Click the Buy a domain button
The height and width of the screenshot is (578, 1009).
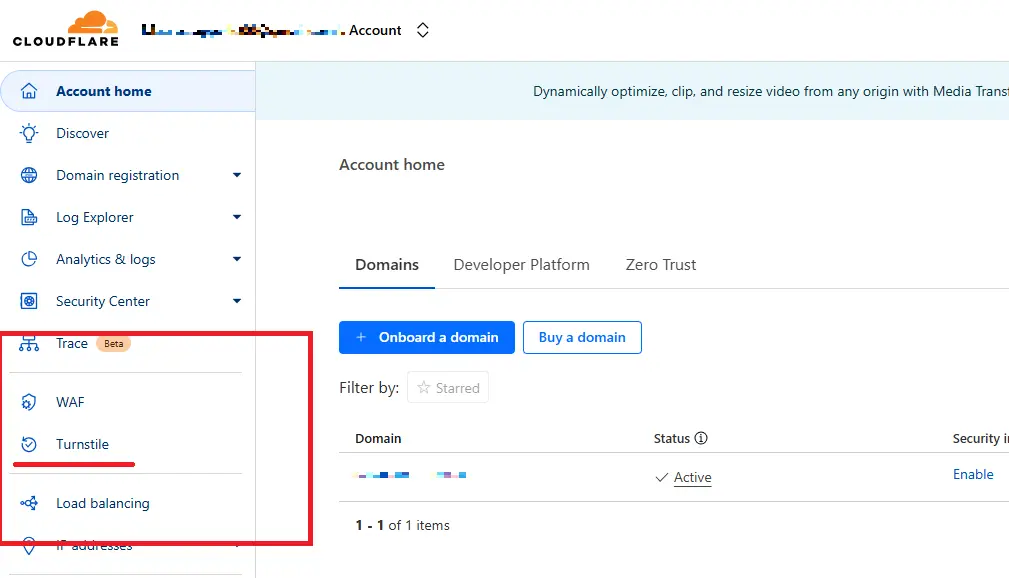[582, 337]
